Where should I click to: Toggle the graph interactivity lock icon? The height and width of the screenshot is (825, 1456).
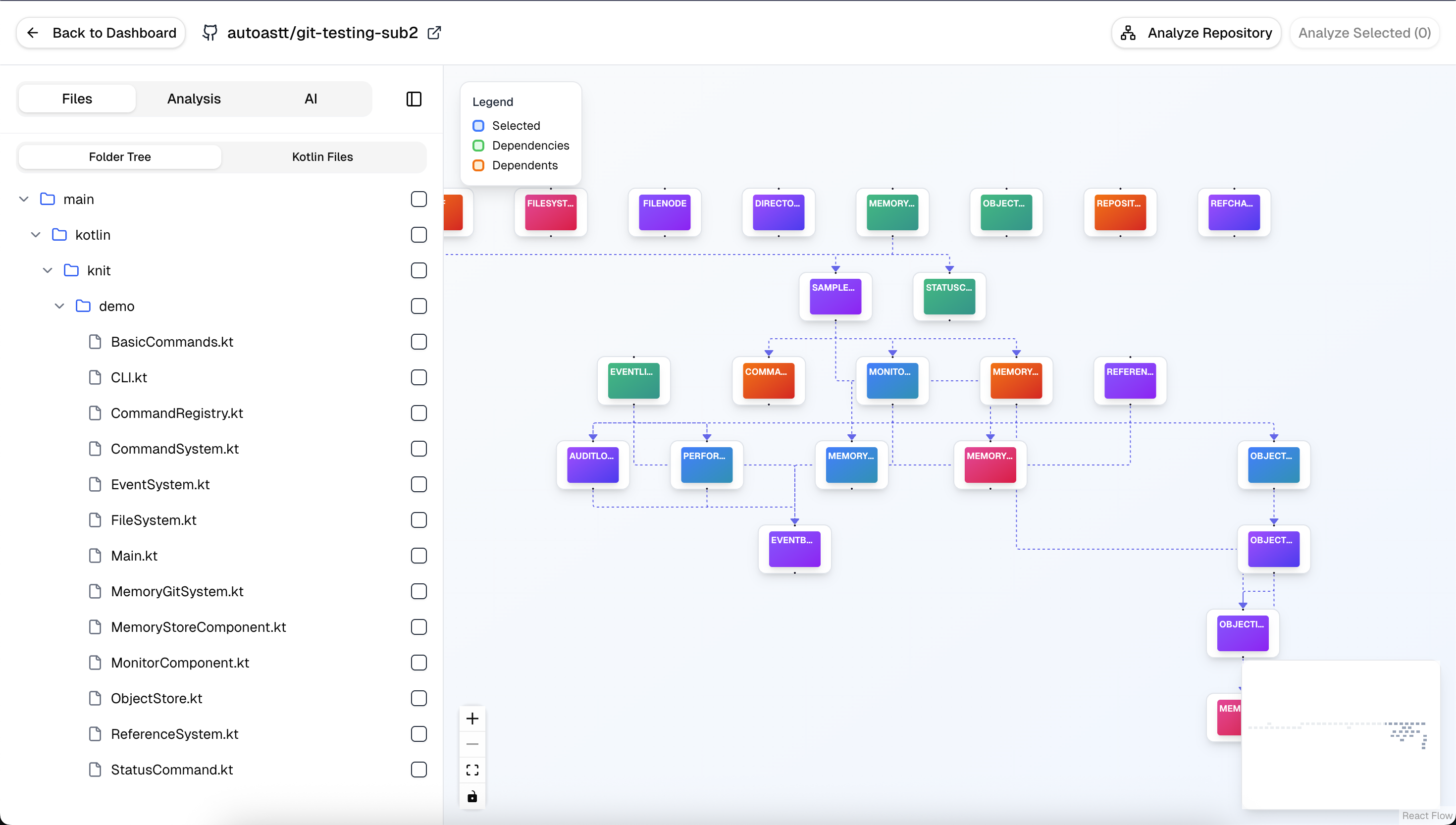pyautogui.click(x=472, y=796)
